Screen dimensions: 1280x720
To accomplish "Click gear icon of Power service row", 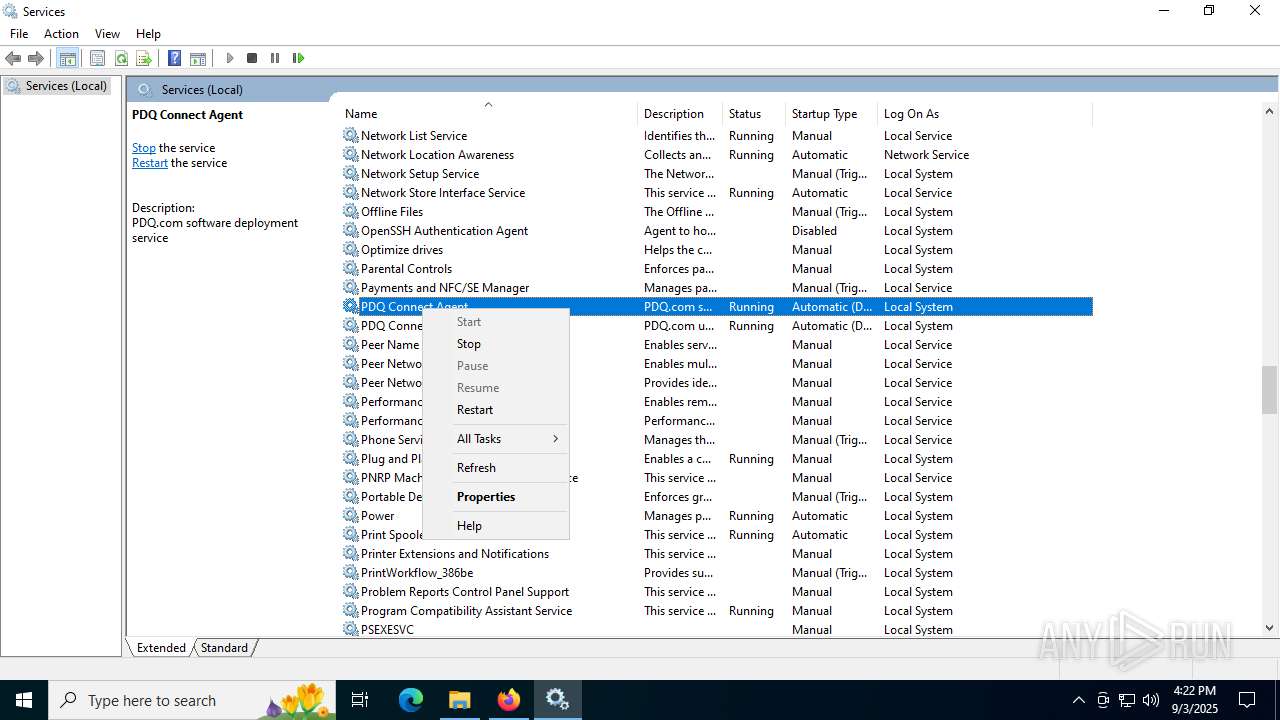I will (x=350, y=515).
